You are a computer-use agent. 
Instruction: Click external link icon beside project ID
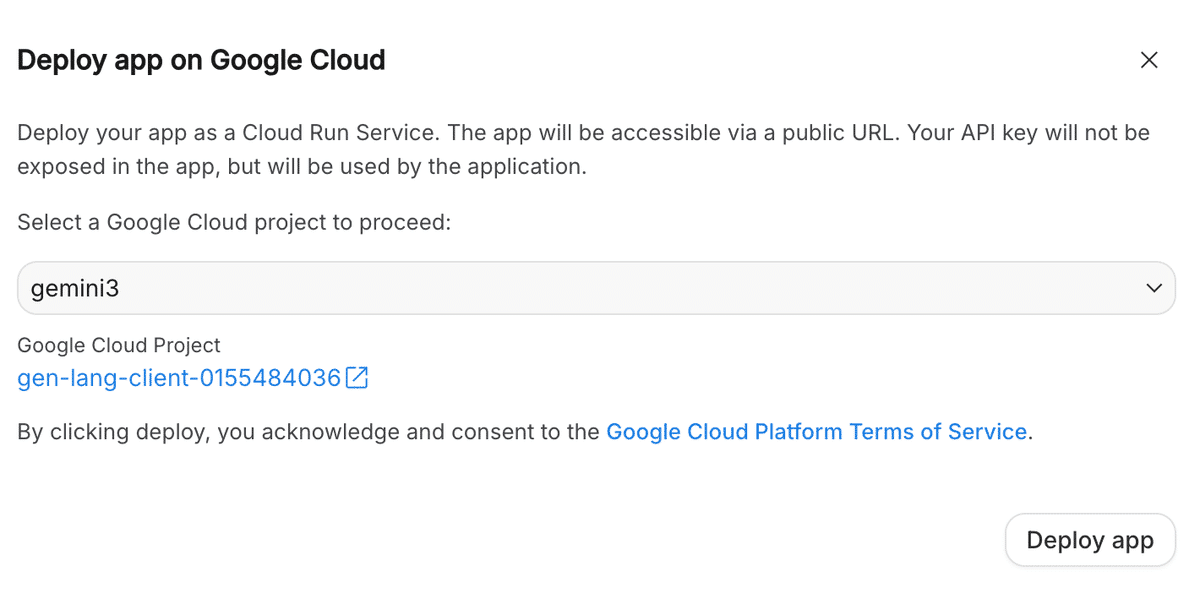coord(357,378)
